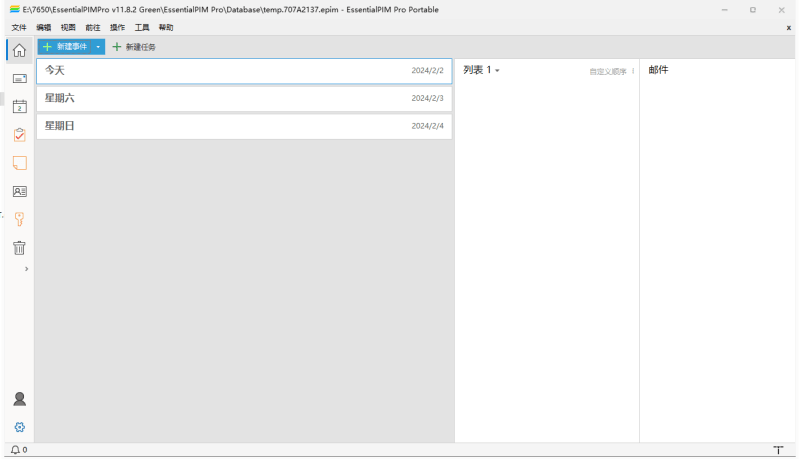Expand the sidebar with the chevron arrow
This screenshot has width=800, height=461.
26,269
